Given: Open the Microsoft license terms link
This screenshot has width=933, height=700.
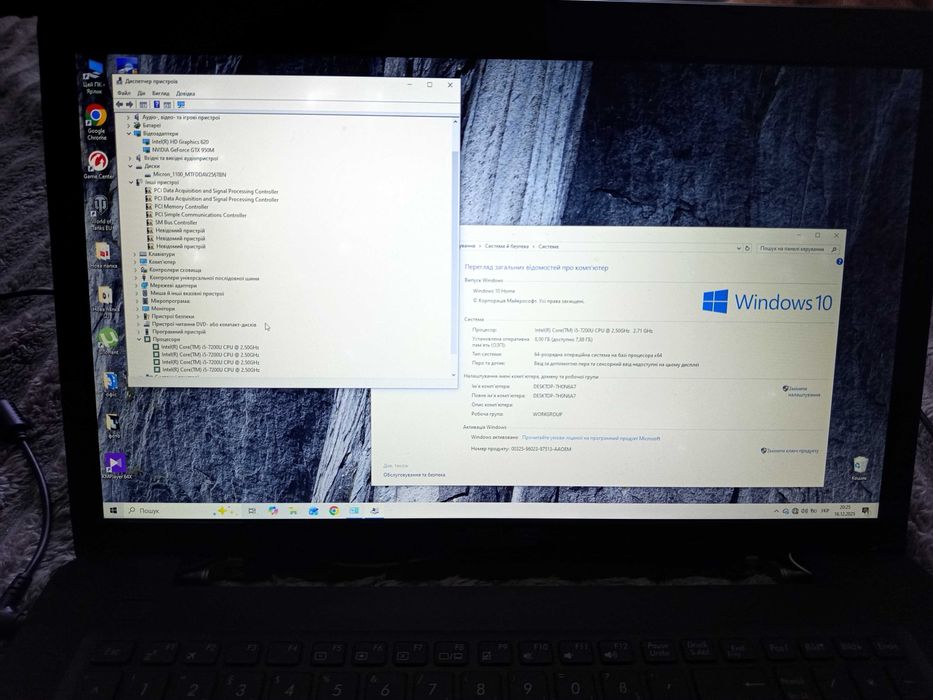Looking at the screenshot, I should [591, 438].
